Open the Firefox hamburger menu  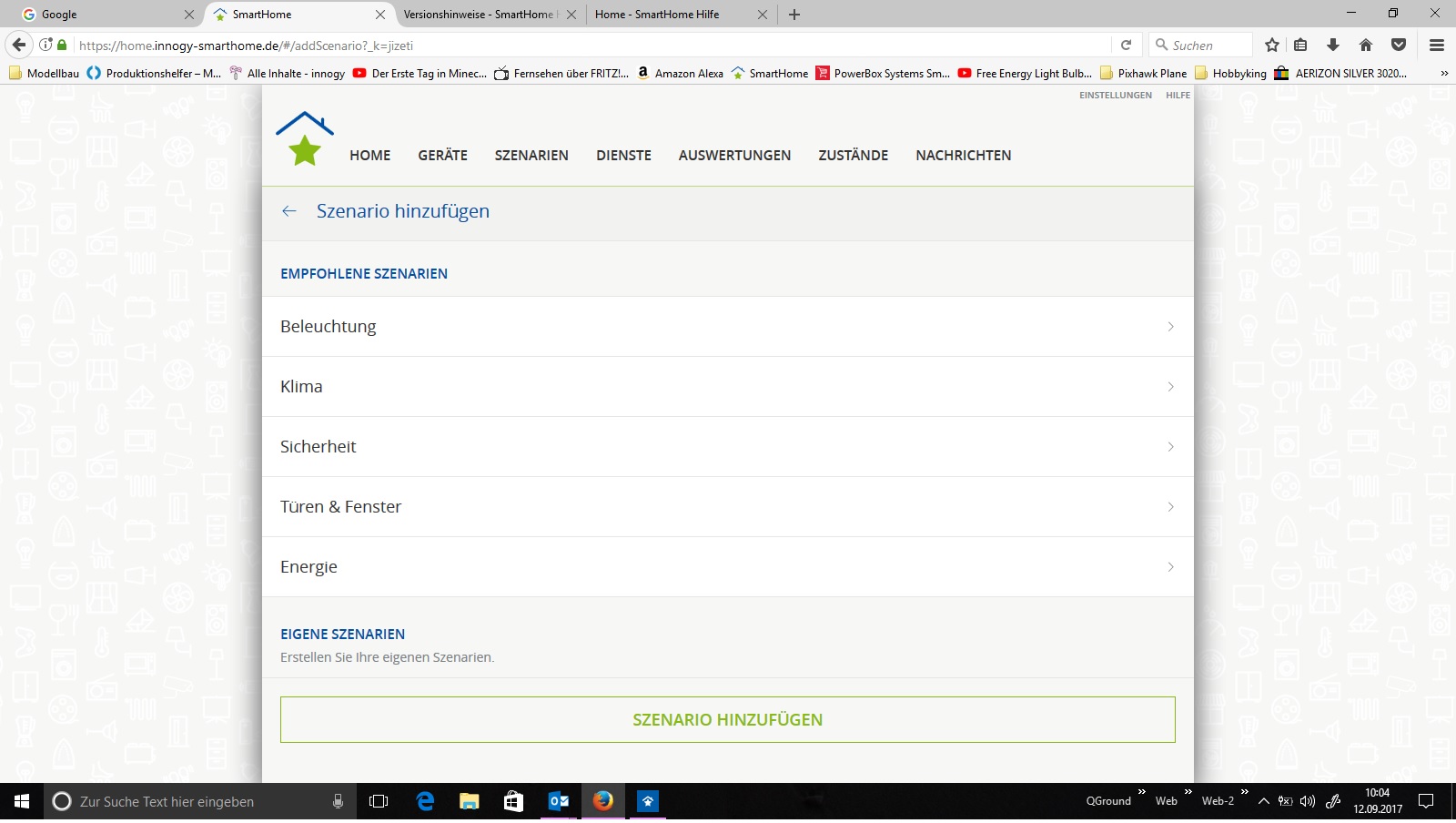[1437, 45]
